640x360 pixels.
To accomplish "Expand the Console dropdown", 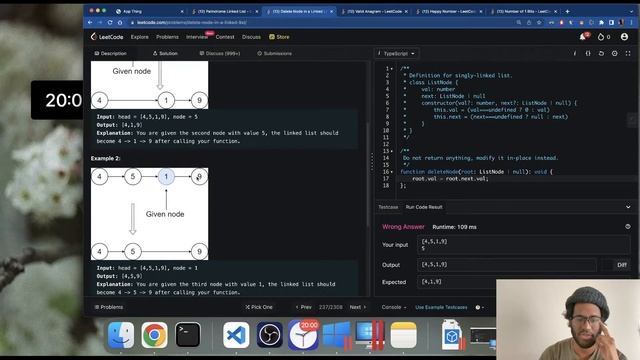I will (x=394, y=307).
